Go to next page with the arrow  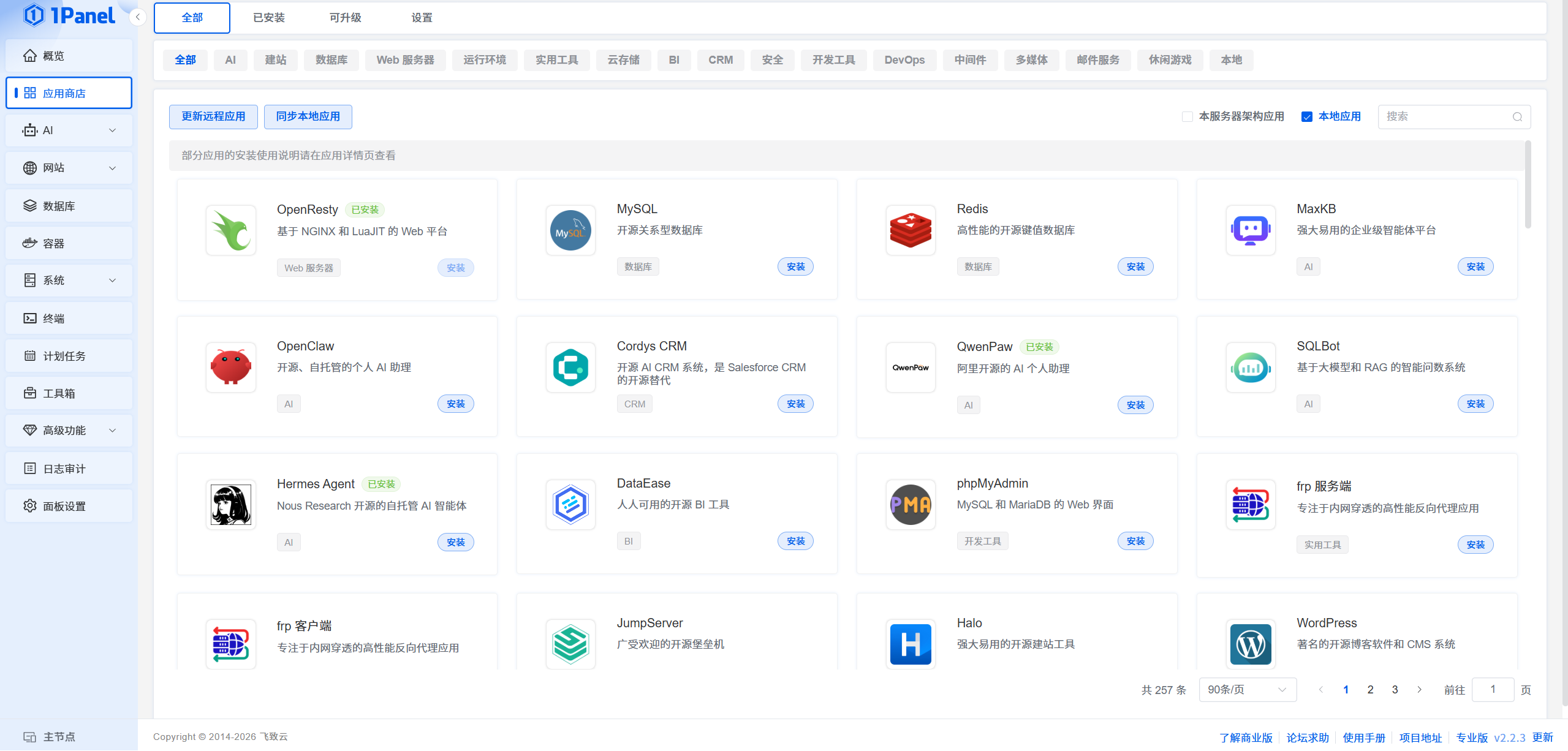click(x=1419, y=690)
